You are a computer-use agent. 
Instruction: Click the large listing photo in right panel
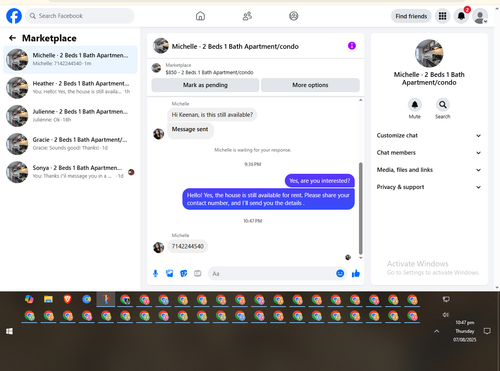pyautogui.click(x=429, y=53)
